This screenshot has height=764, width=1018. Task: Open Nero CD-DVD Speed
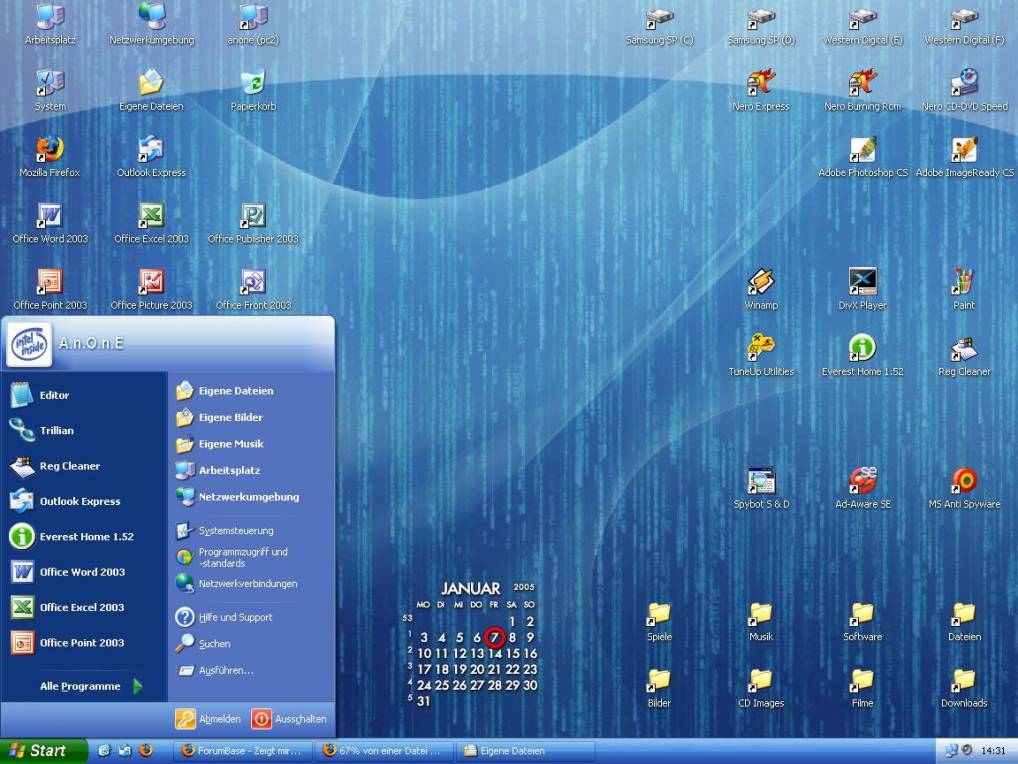(x=964, y=90)
